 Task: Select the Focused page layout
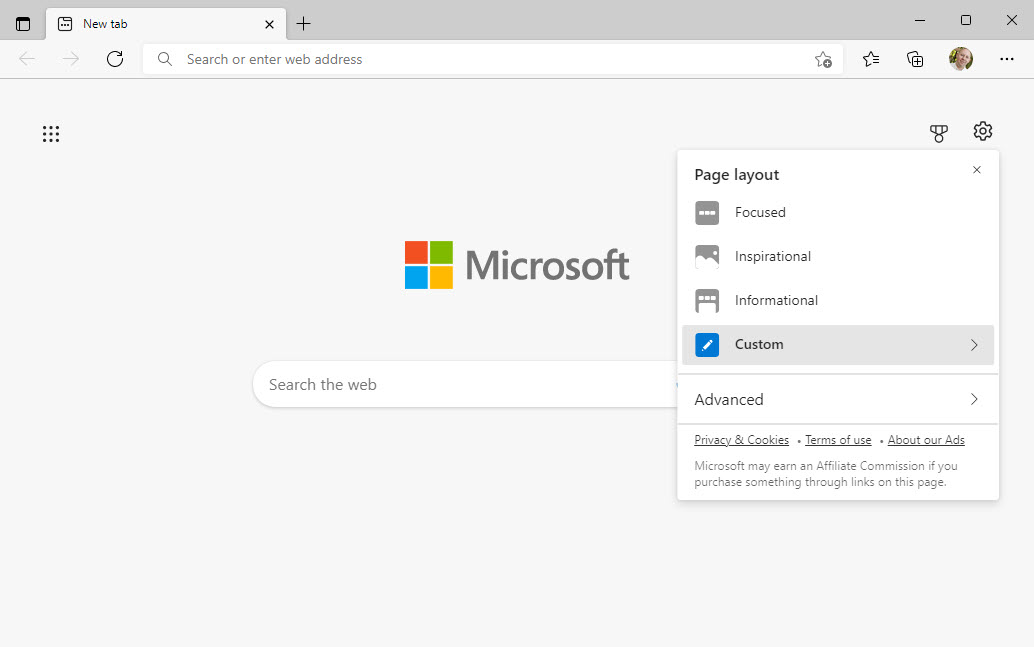(x=760, y=212)
